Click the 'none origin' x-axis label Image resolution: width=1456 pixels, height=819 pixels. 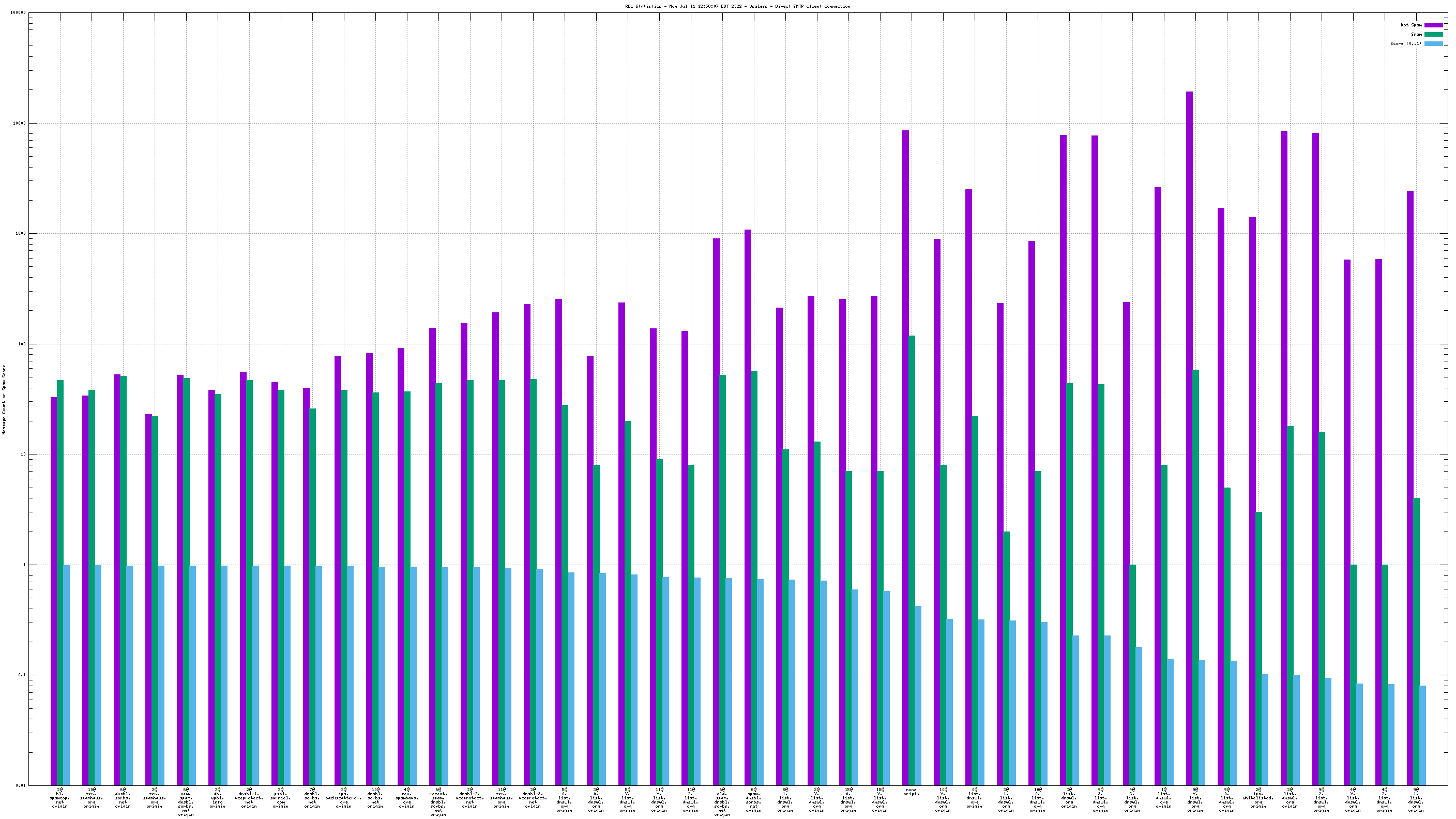coord(911,792)
